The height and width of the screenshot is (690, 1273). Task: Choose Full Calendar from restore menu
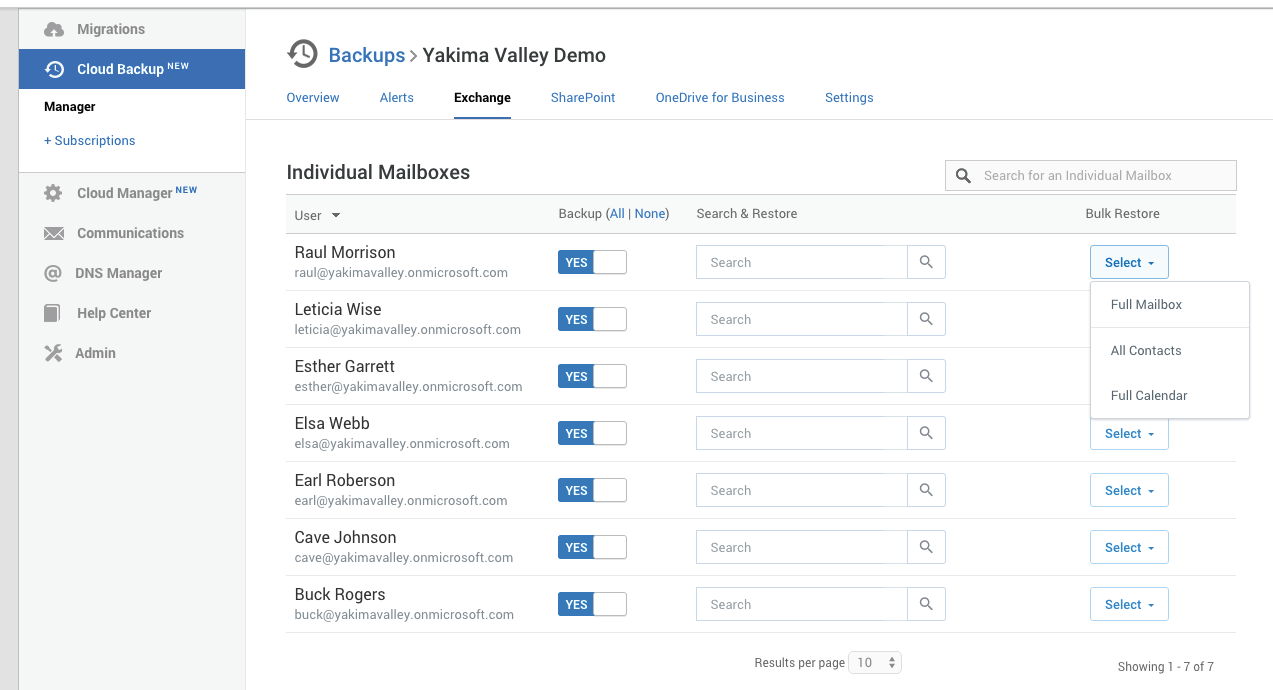coord(1170,395)
